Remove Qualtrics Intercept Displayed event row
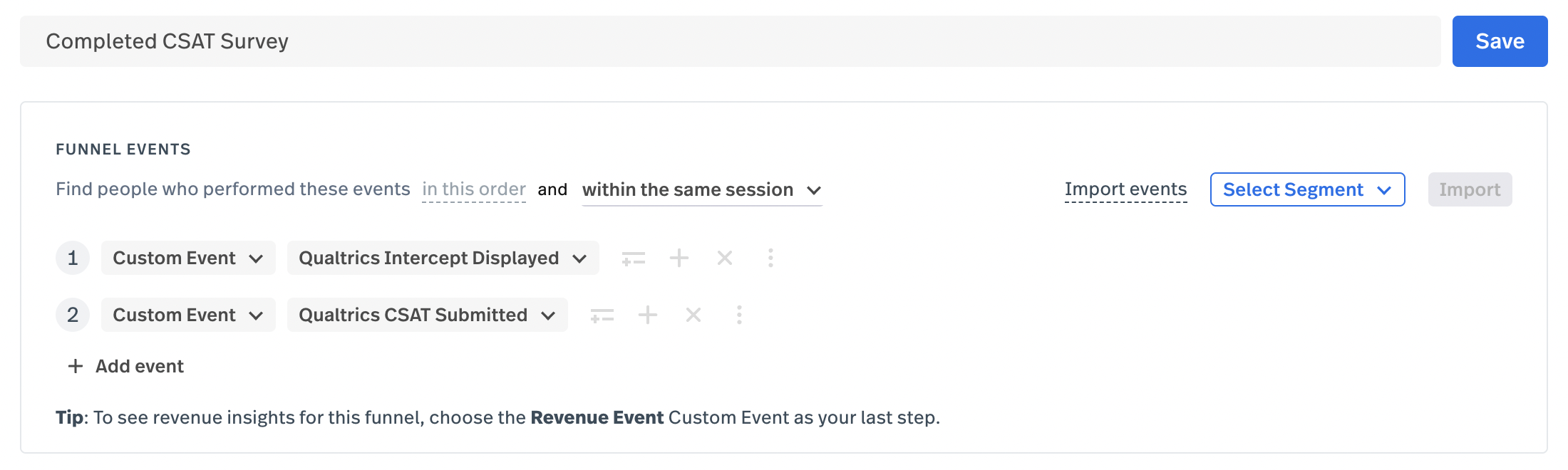Image resolution: width=1568 pixels, height=470 pixels. 725,258
